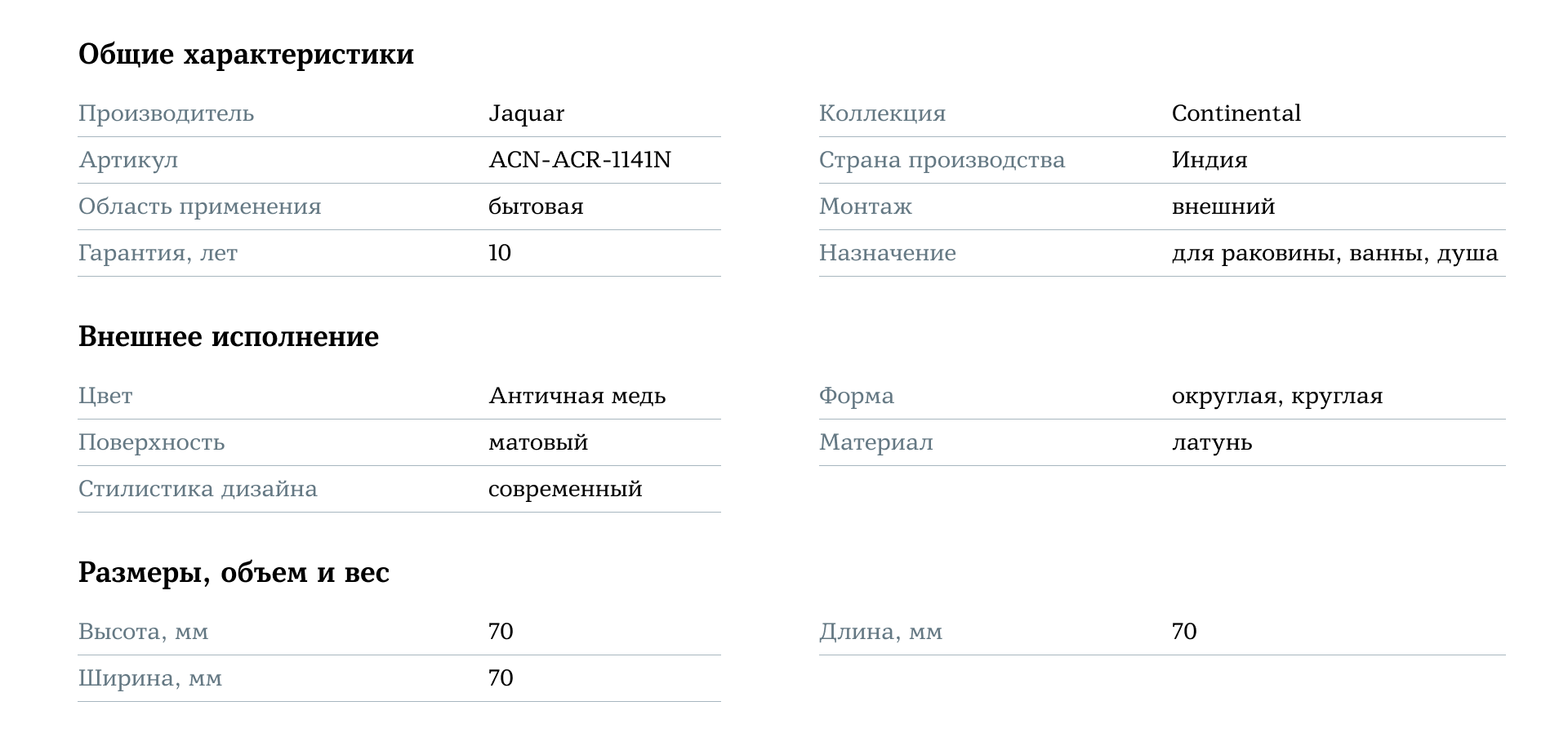
Task: Click the collection value "Continental"
Action: point(1236,113)
